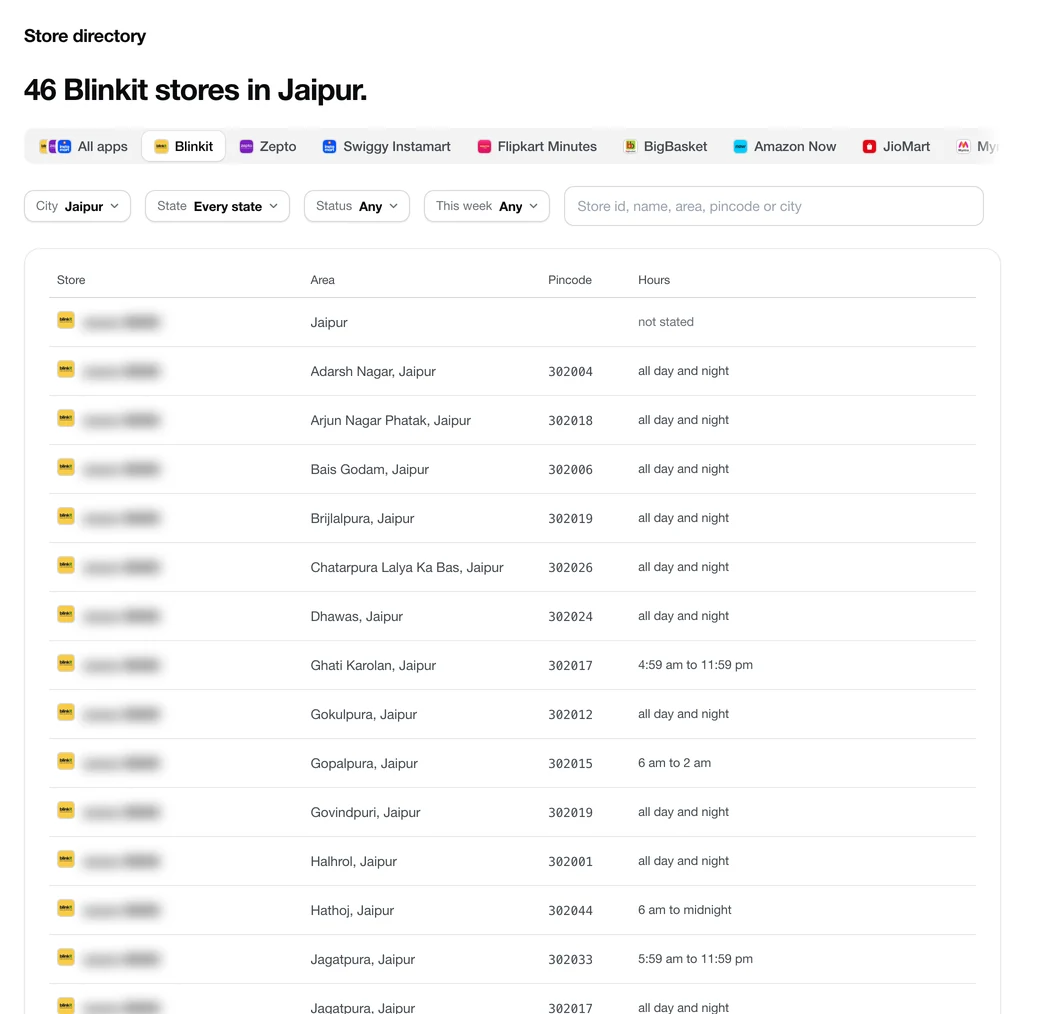Click the Blinkit icon in the 'not stated' row
This screenshot has height=1014, width=1040.
pos(66,320)
